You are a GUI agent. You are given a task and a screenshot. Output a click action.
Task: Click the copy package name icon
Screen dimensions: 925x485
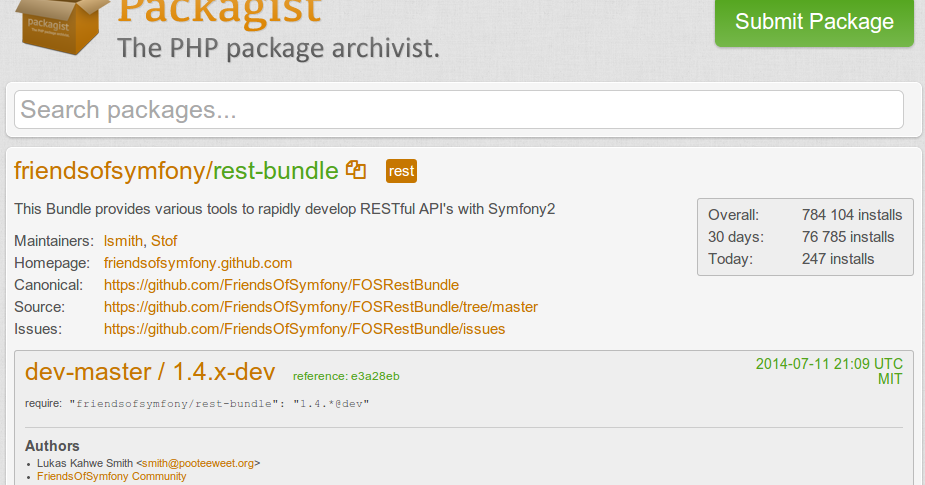tap(356, 170)
